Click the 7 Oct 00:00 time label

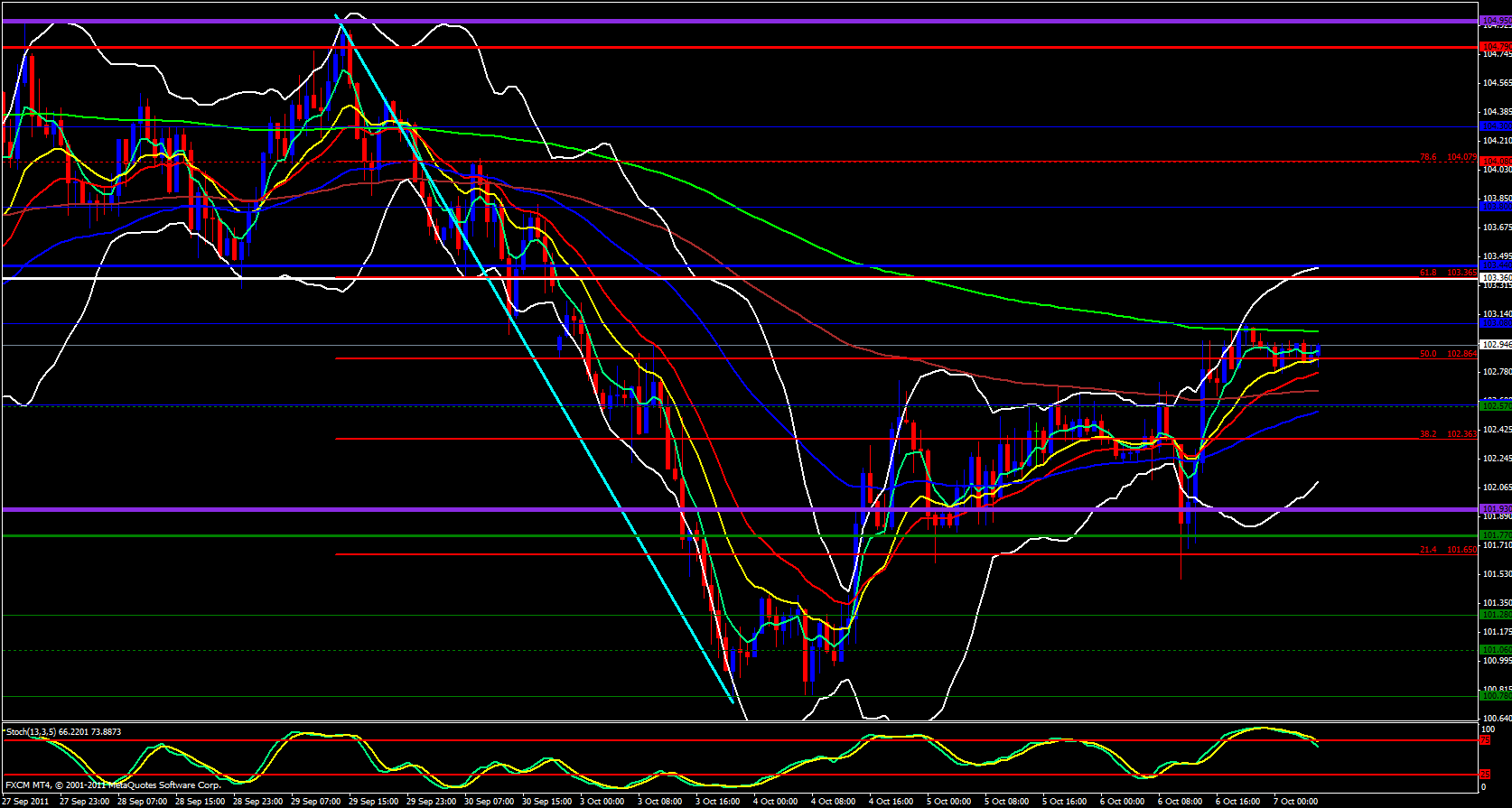pyautogui.click(x=1295, y=801)
